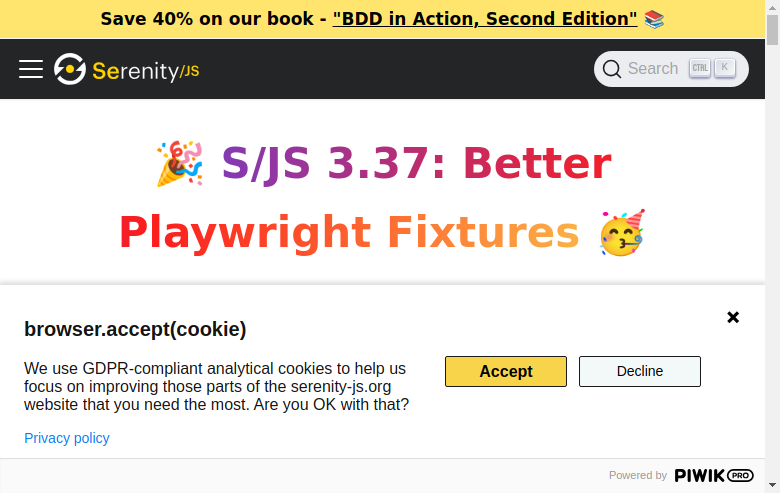The height and width of the screenshot is (493, 780).
Task: Click the PIWIK PRO logo
Action: click(713, 475)
